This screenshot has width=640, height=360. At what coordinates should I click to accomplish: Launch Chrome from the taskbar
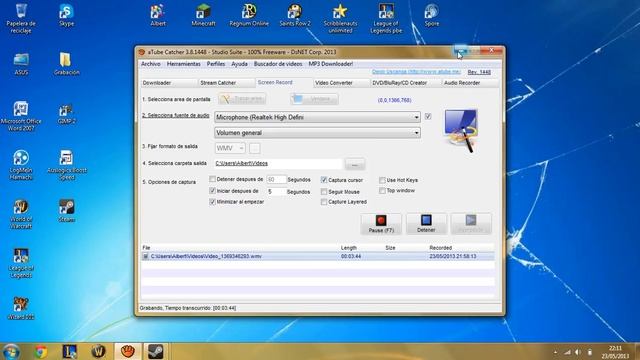coord(41,351)
